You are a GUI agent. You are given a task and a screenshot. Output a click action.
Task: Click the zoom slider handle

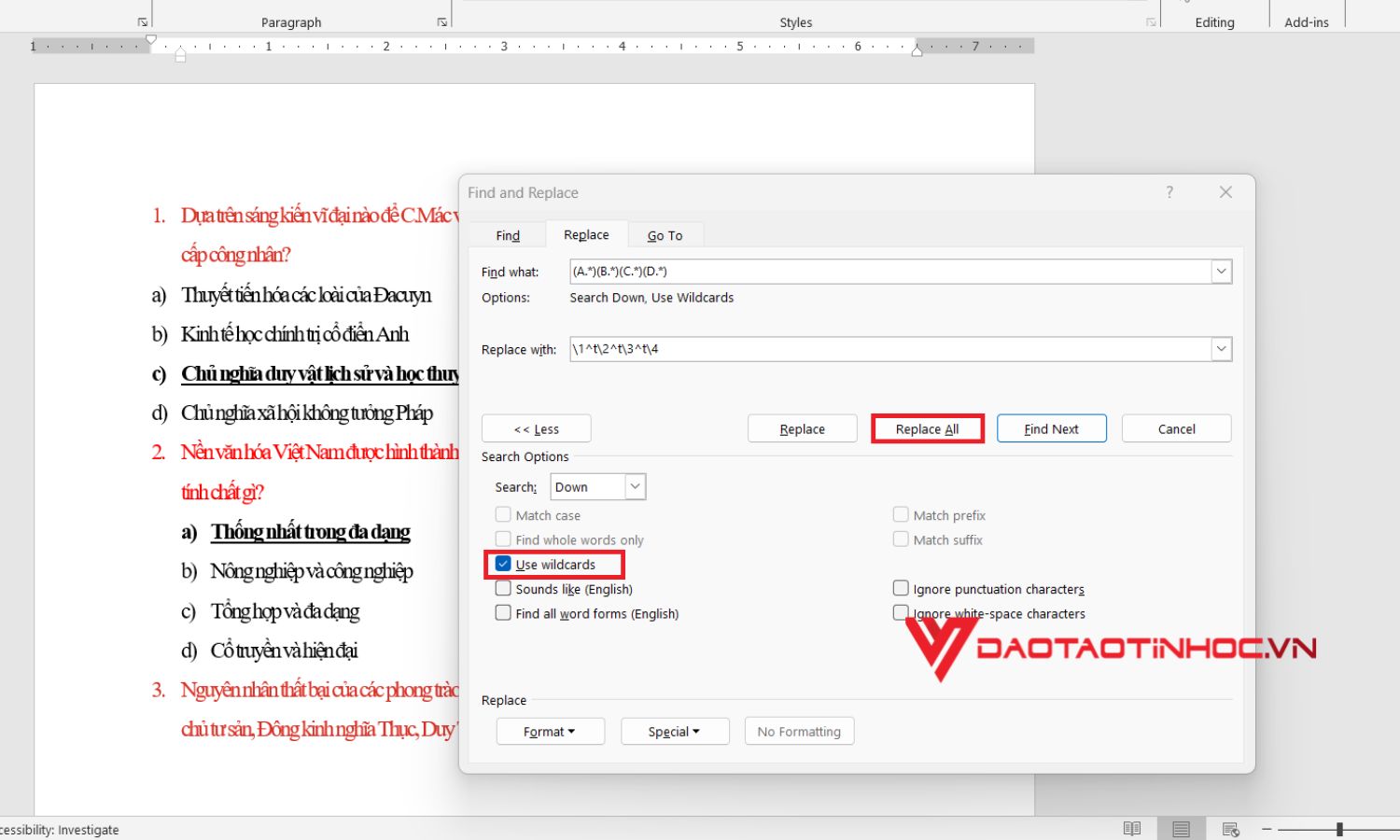1339,829
